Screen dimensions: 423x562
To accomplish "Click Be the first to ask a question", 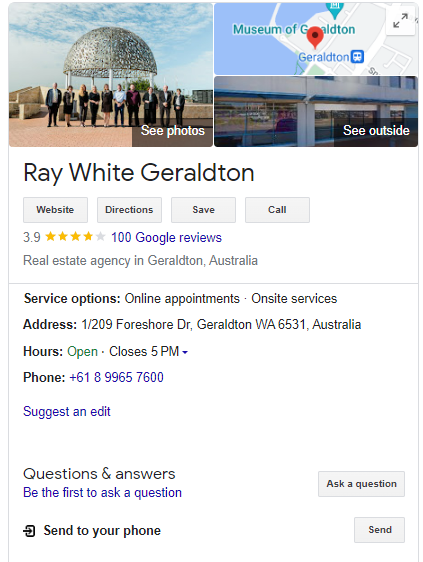I will [x=103, y=492].
